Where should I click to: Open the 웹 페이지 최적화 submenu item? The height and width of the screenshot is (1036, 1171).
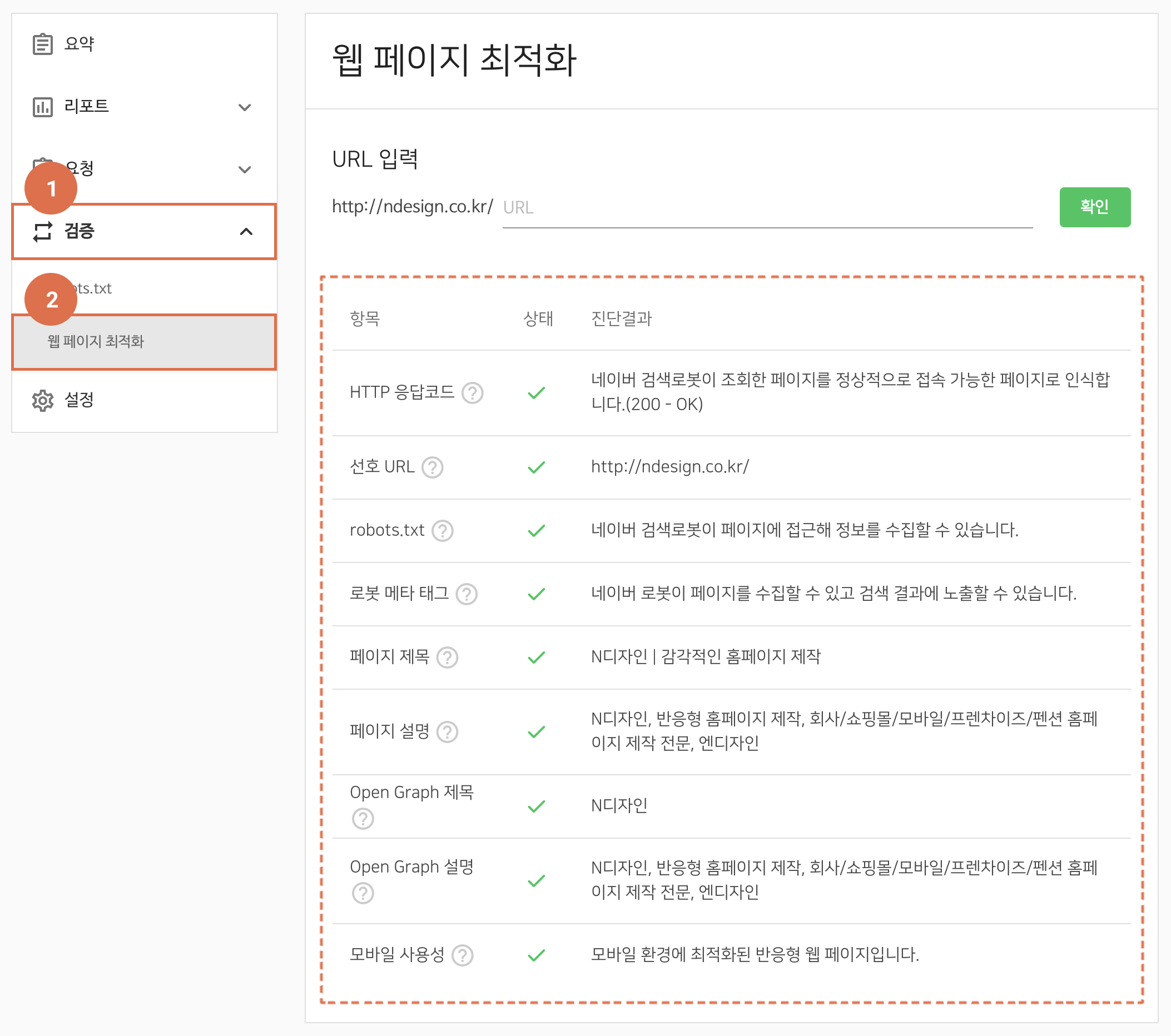point(95,341)
